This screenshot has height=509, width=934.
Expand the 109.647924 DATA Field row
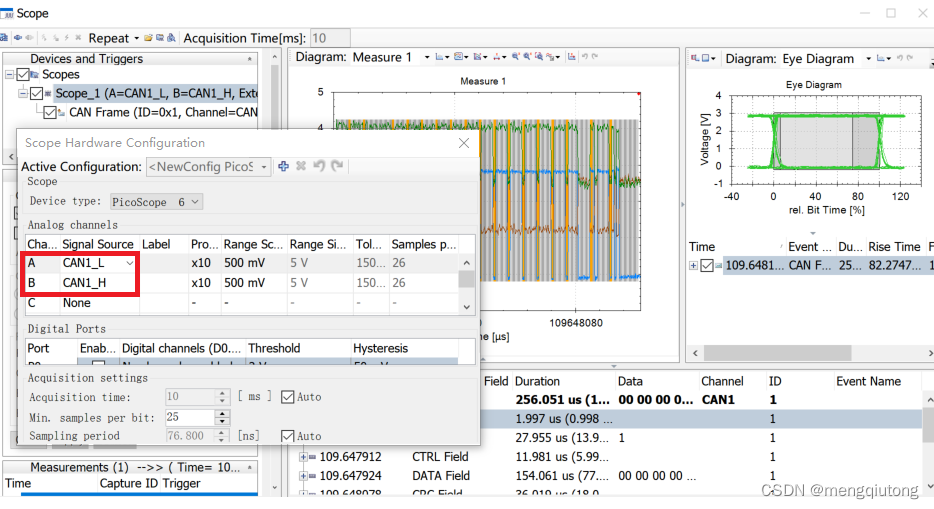303,476
